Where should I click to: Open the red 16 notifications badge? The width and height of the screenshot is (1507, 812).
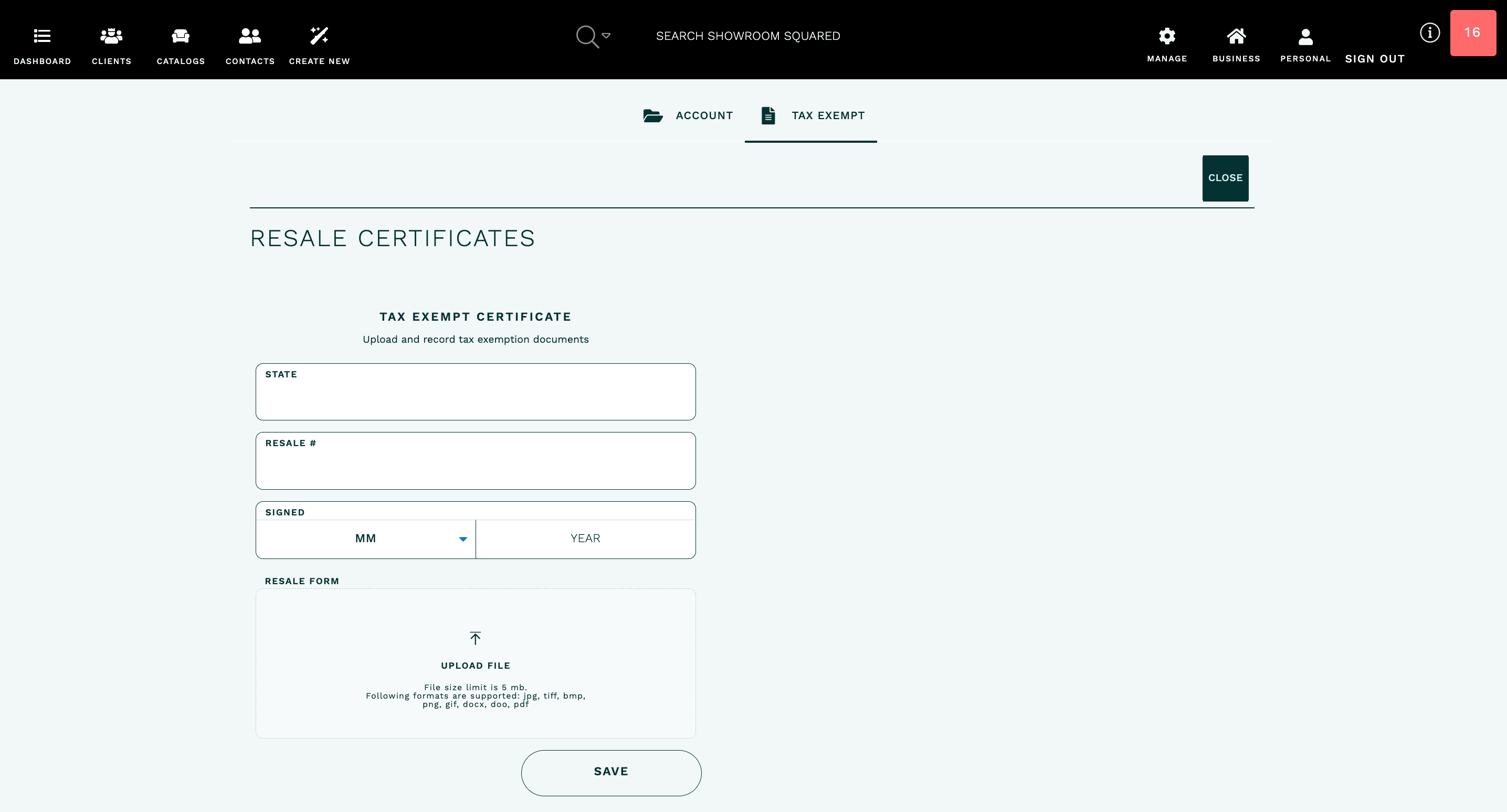point(1472,33)
